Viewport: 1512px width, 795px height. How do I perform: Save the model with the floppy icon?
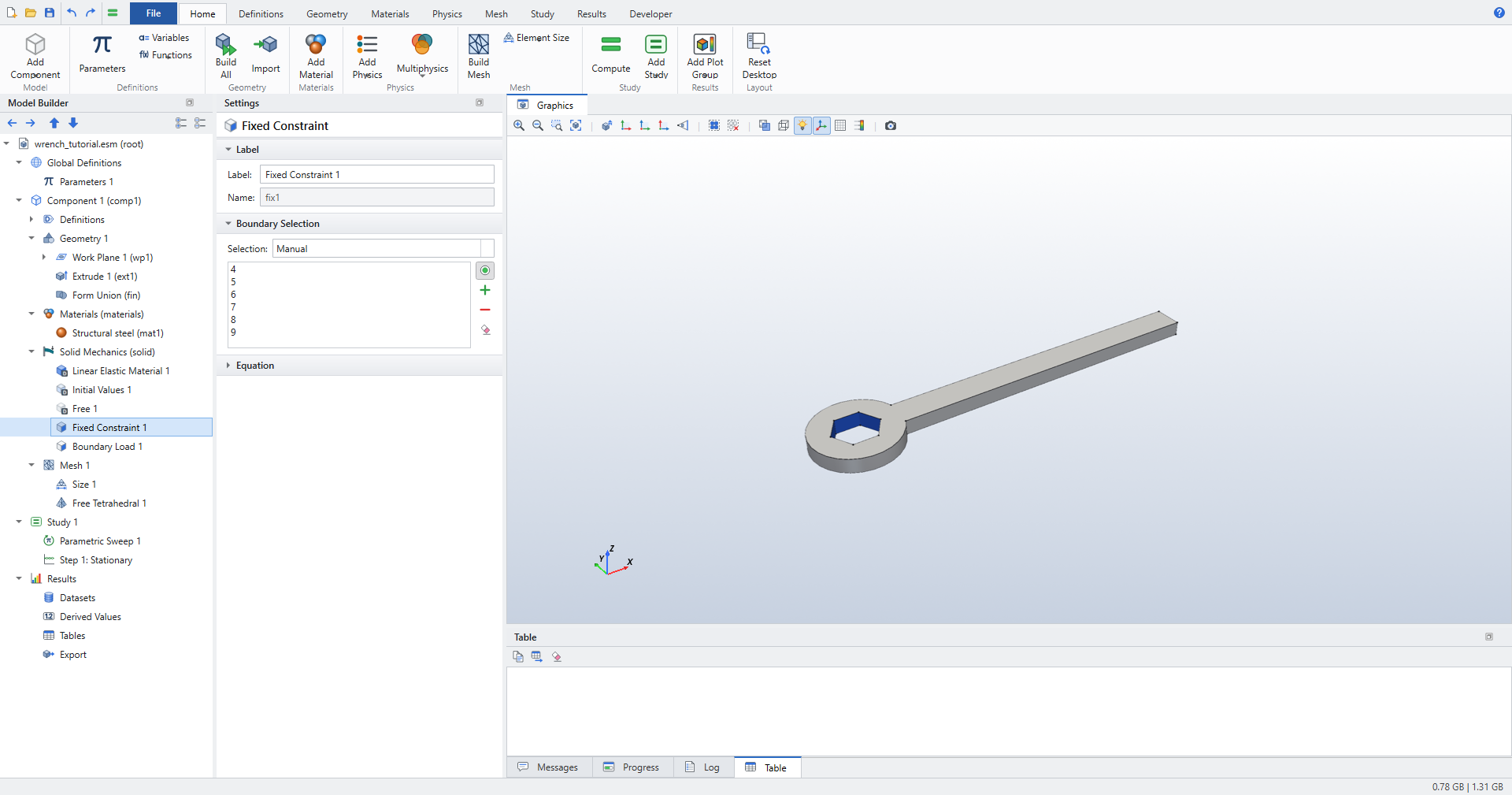click(50, 13)
